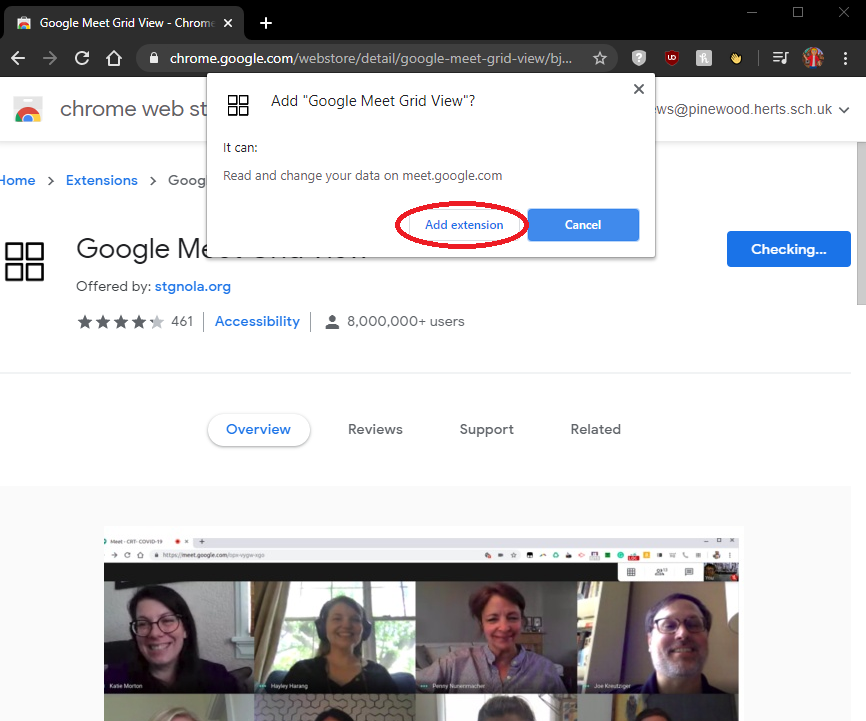Click the star rating for the extension

tap(120, 322)
